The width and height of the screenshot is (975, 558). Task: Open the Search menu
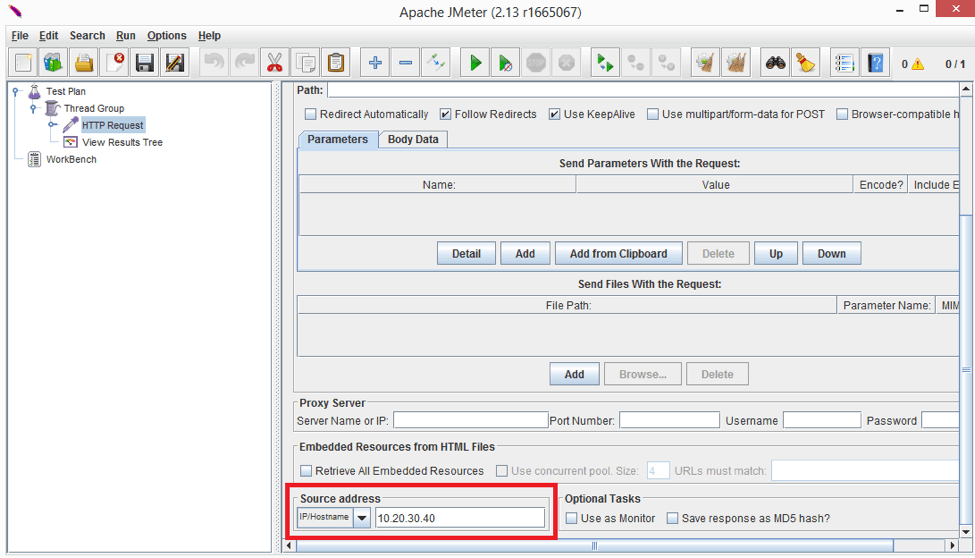(x=87, y=35)
